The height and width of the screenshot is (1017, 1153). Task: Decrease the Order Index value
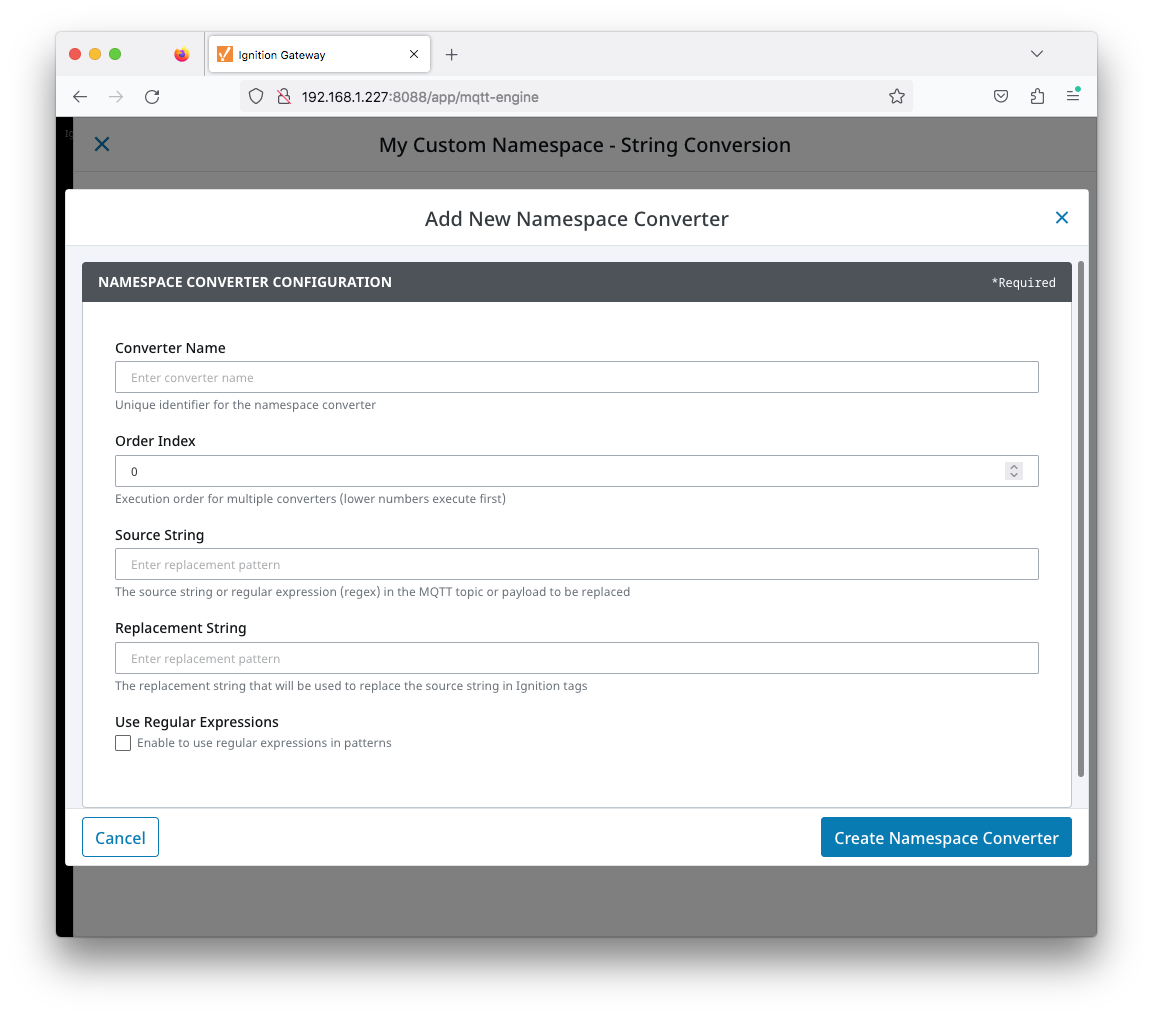(x=1013, y=476)
